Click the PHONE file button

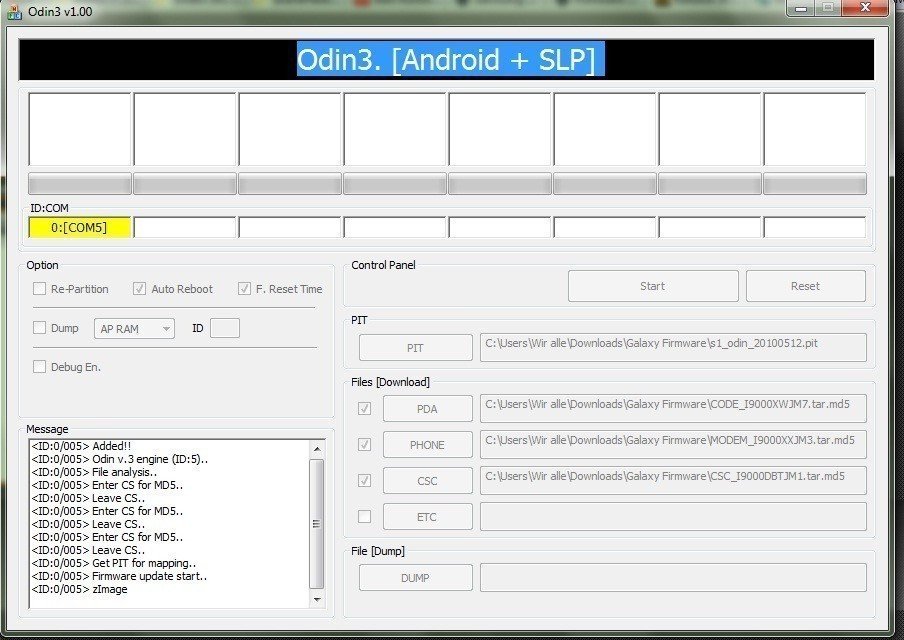[427, 445]
